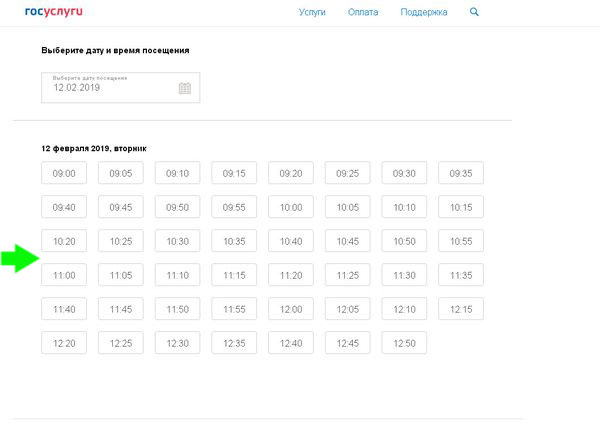
Task: Select the 10:05 time slot
Action: (347, 207)
